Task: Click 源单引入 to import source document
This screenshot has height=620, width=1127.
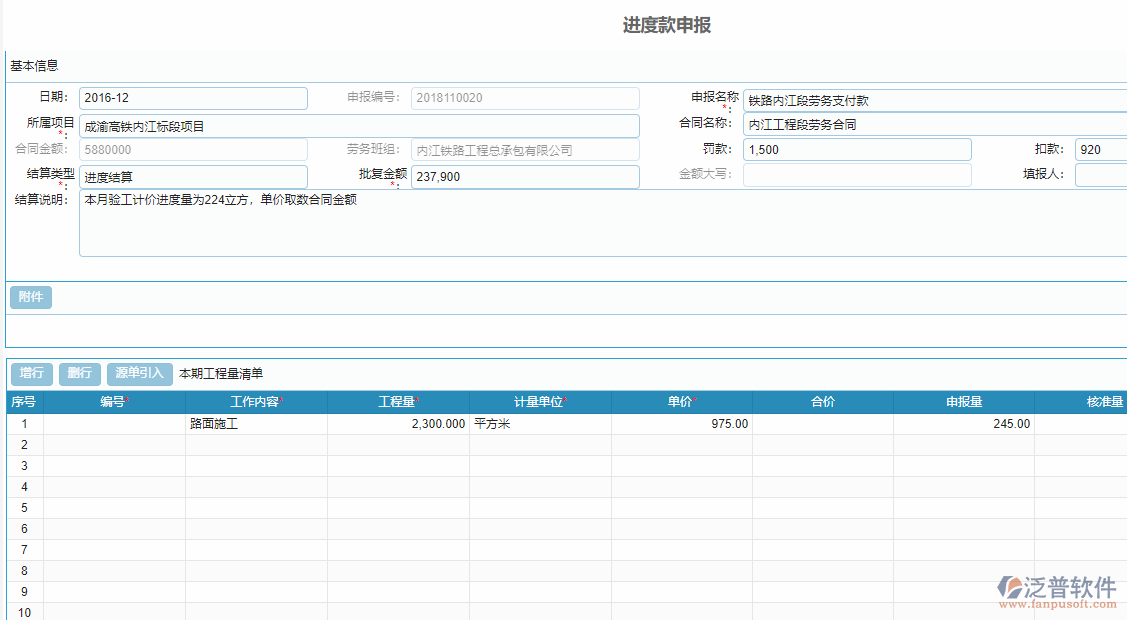Action: pyautogui.click(x=138, y=373)
